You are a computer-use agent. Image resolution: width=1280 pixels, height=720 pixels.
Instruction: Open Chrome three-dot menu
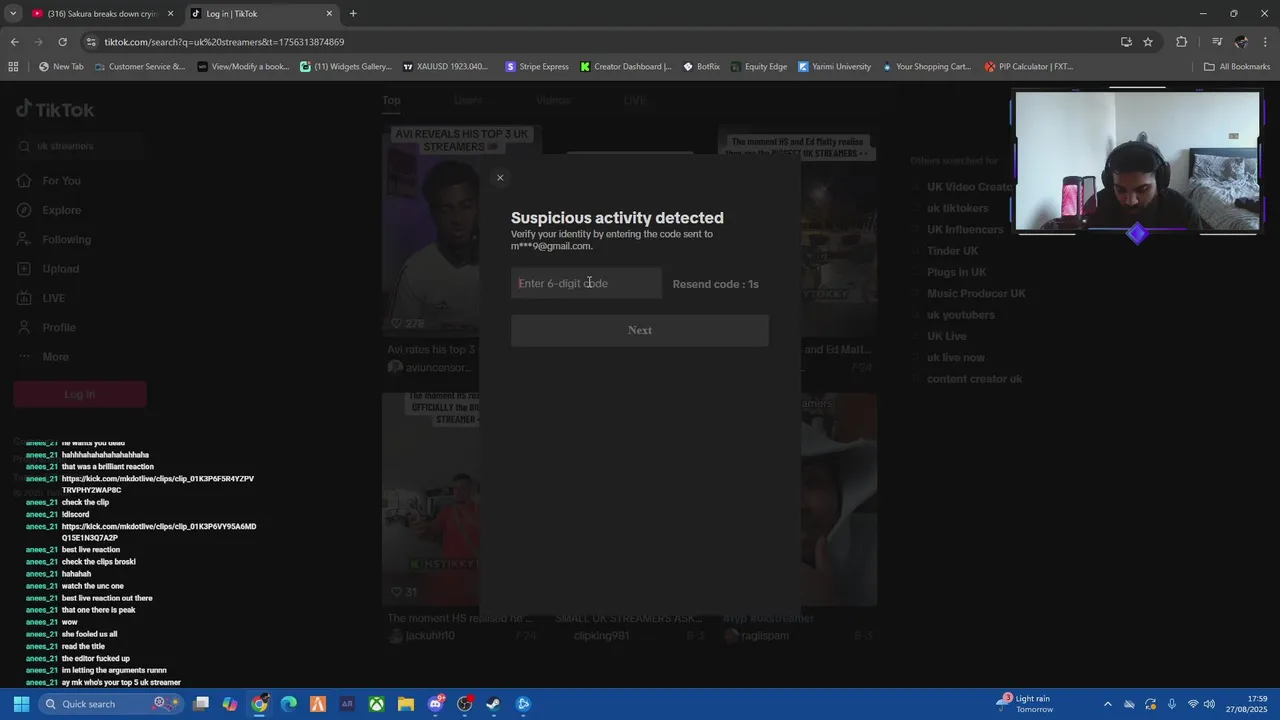tap(1265, 42)
